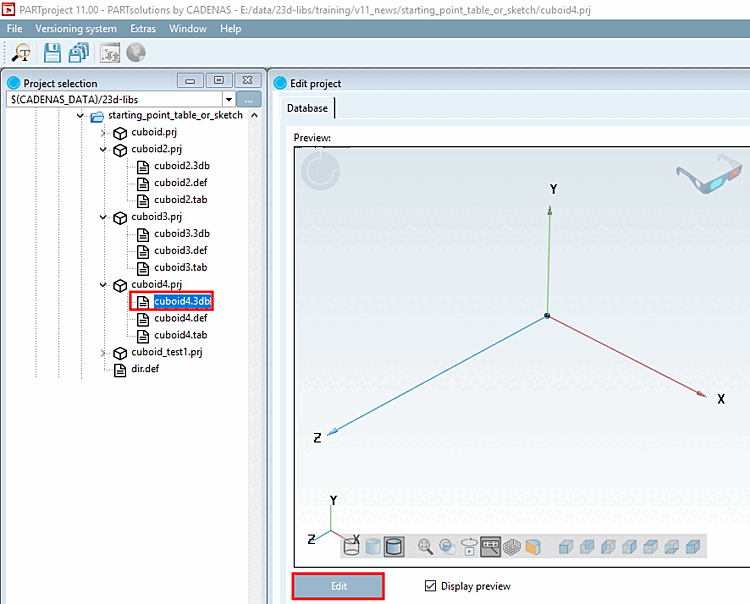Click the zoom-all magnifier icon in preview toolbar

tap(425, 547)
